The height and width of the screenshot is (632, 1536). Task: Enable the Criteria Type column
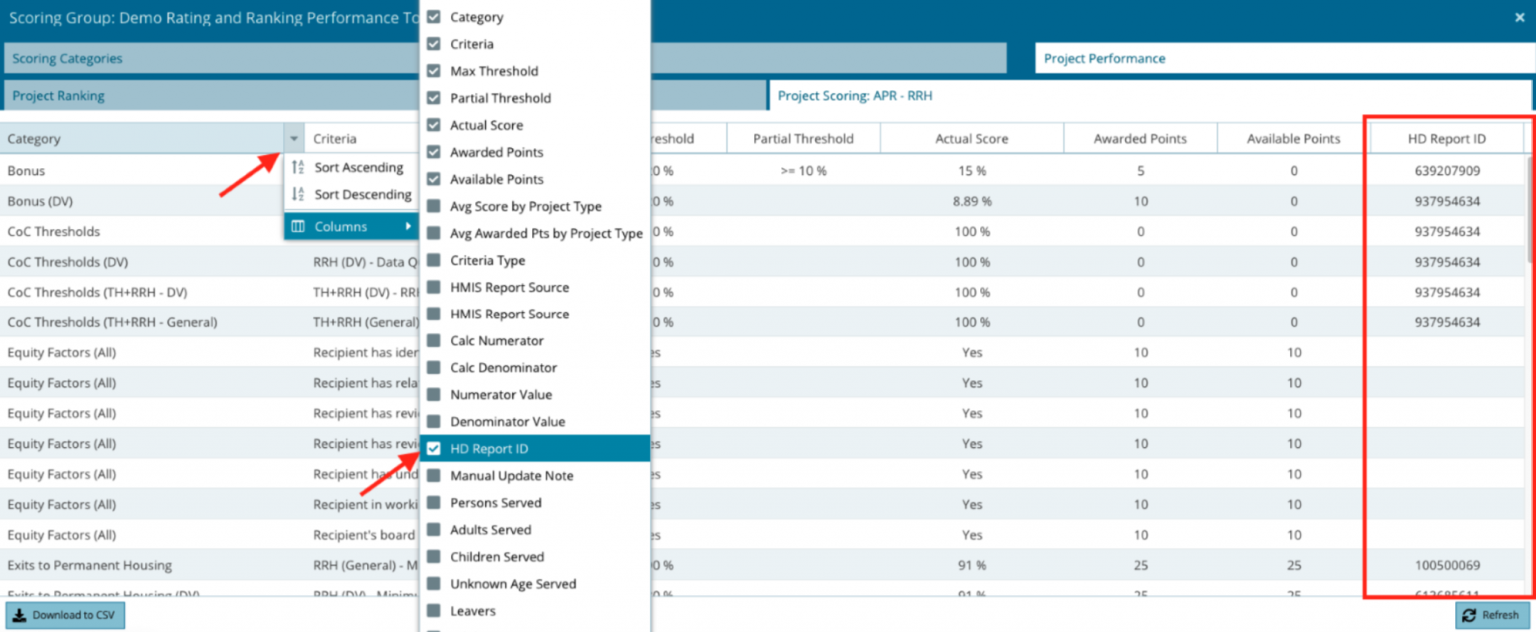click(x=432, y=260)
